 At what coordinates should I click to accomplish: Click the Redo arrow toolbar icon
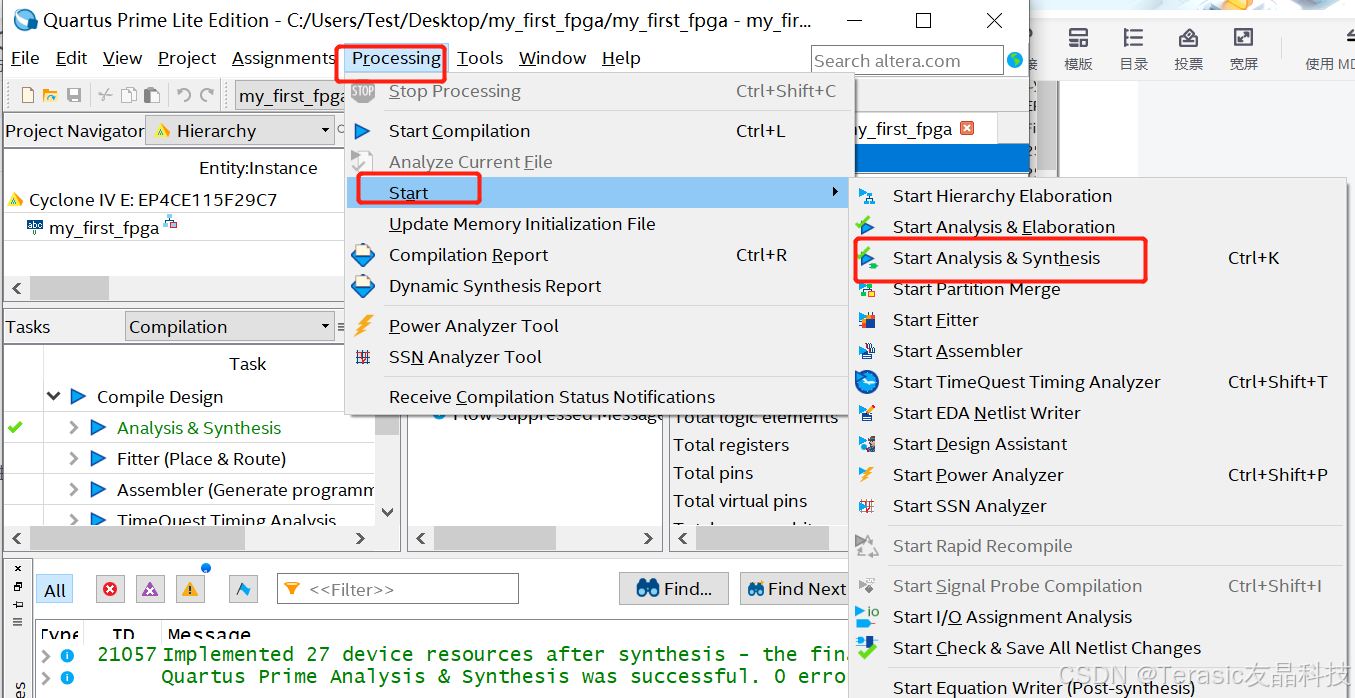207,96
